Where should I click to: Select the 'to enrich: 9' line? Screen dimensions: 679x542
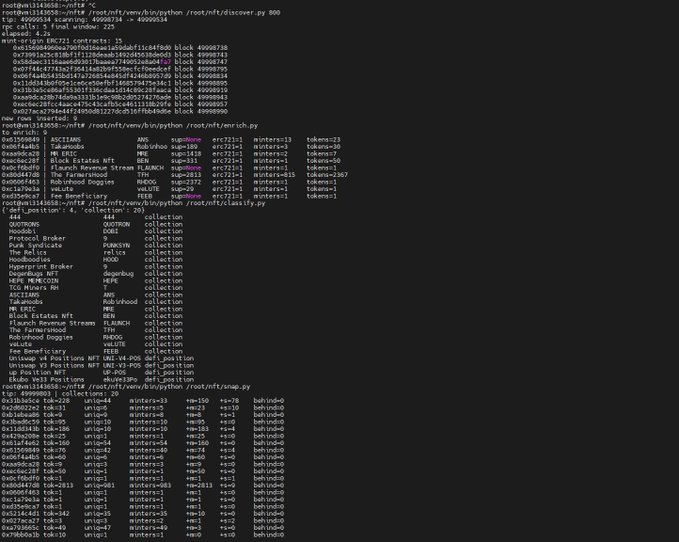pos(24,132)
